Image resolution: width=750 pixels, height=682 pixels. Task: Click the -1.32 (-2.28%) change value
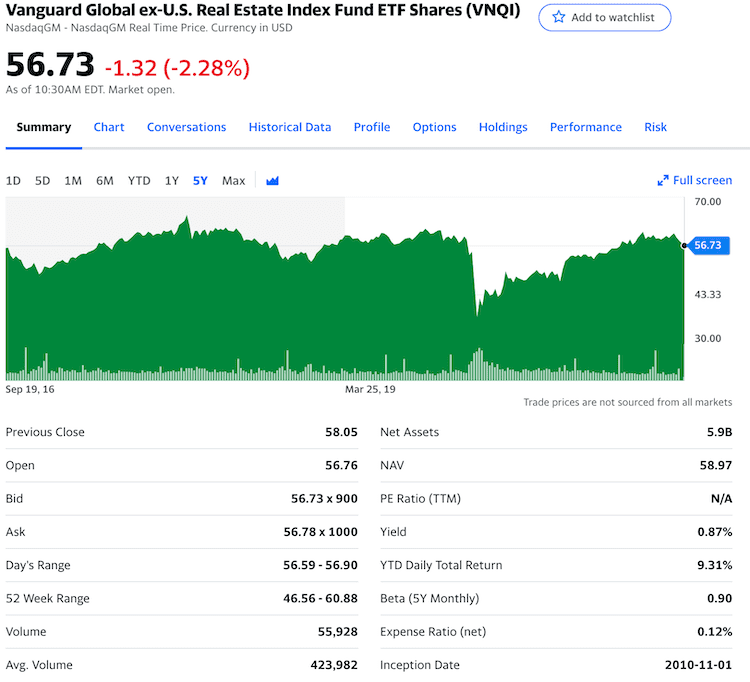(x=177, y=68)
